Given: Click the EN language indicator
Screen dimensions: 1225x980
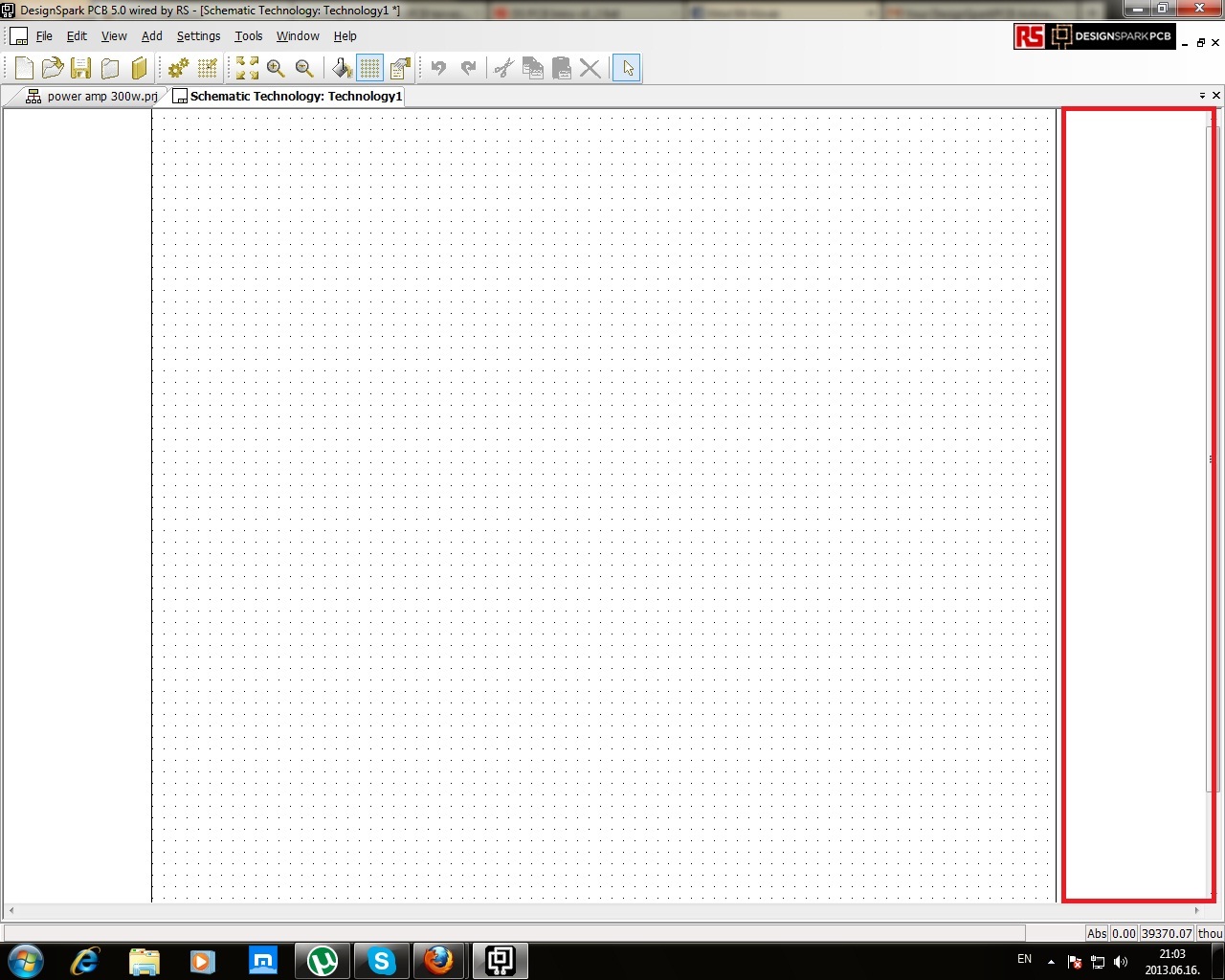Looking at the screenshot, I should coord(1024,959).
